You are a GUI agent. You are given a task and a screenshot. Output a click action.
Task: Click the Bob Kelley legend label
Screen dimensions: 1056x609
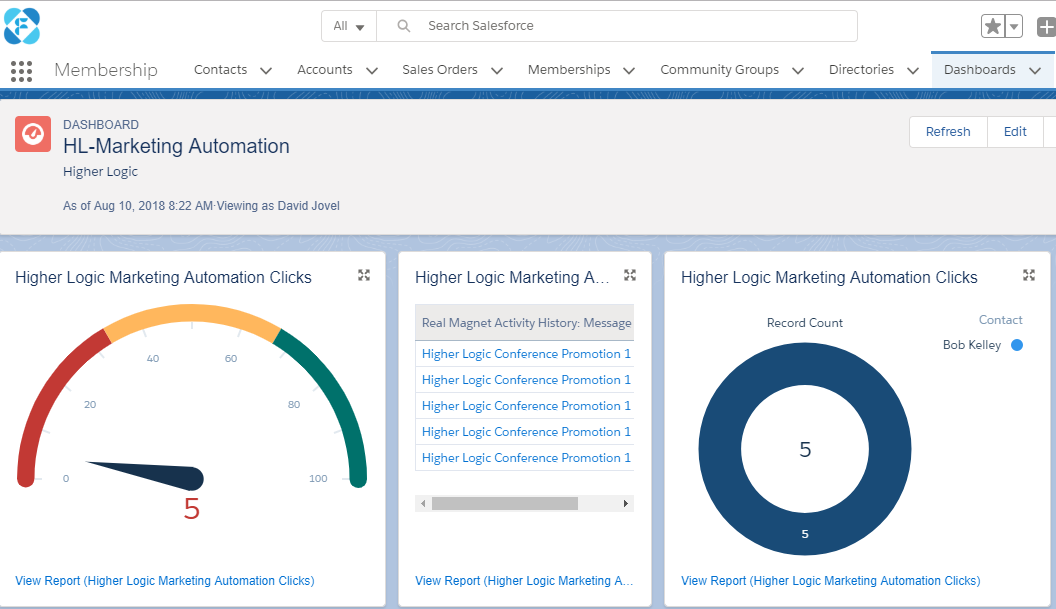[x=971, y=345]
